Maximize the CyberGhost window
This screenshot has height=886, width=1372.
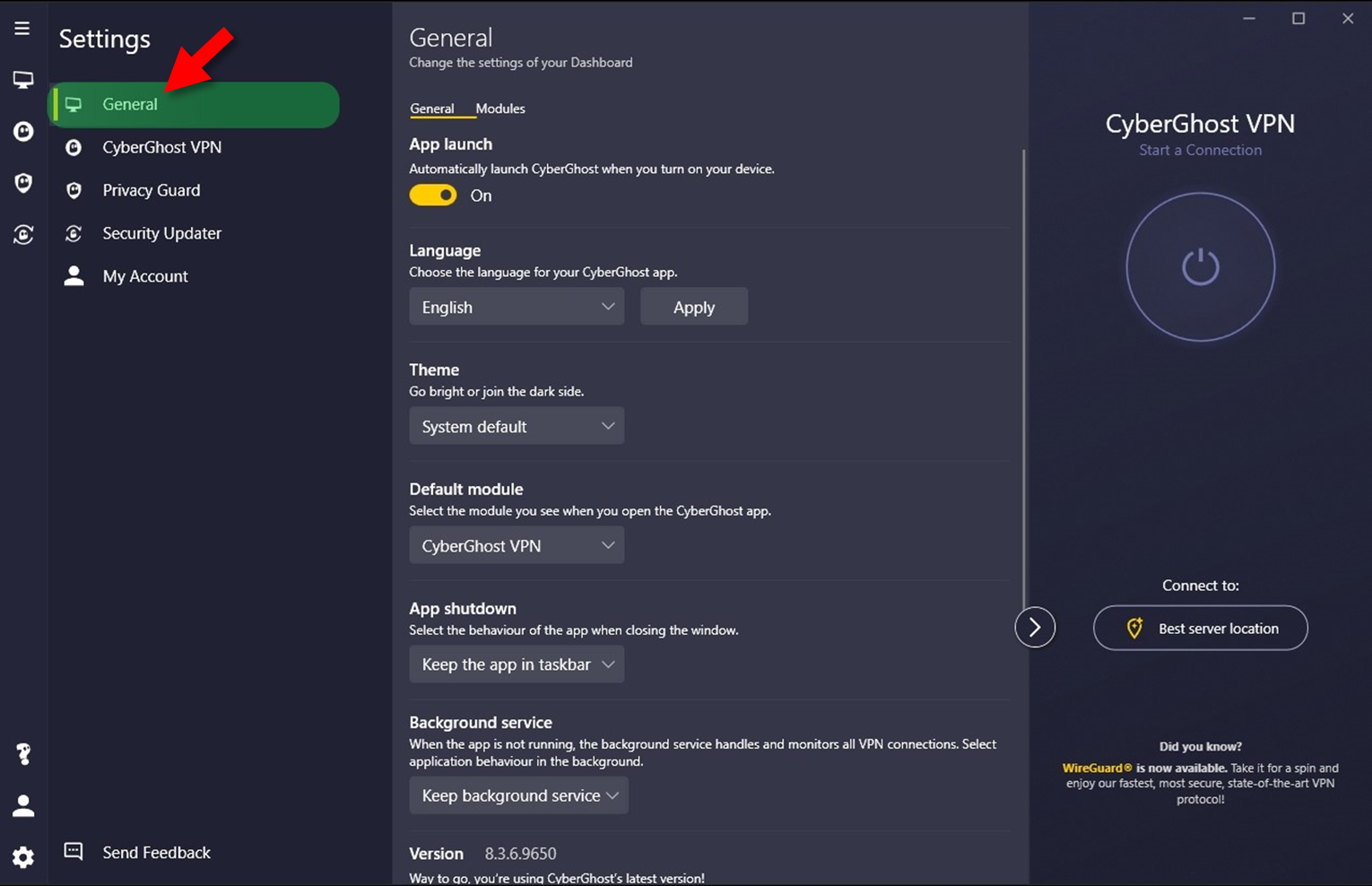(x=1298, y=18)
